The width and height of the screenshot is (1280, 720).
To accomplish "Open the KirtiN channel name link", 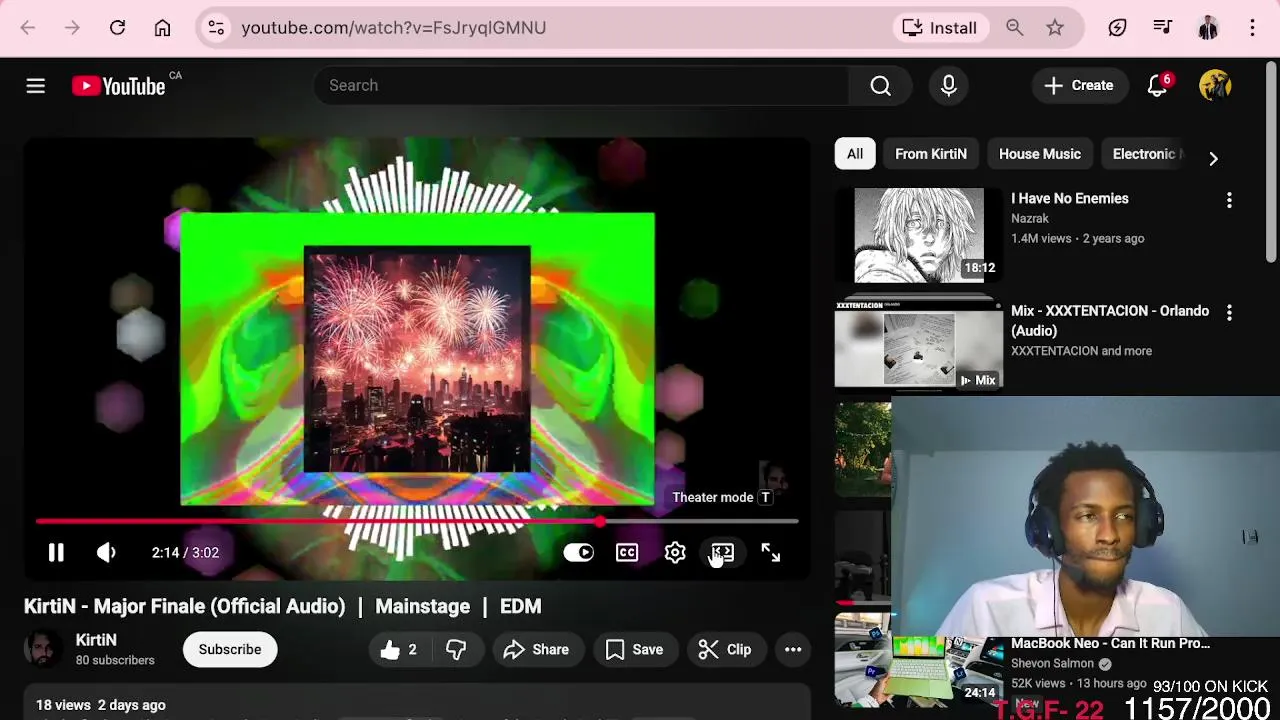I will (96, 640).
